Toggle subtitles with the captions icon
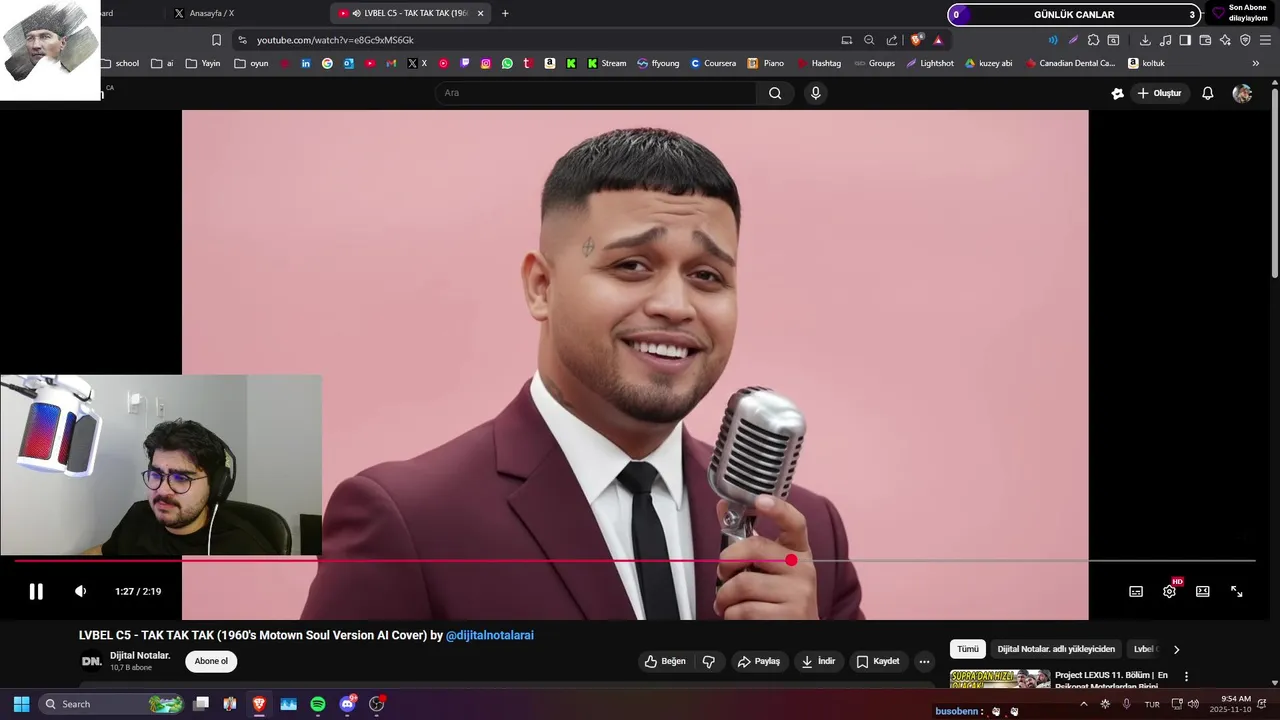This screenshot has height=720, width=1280. 1136,591
